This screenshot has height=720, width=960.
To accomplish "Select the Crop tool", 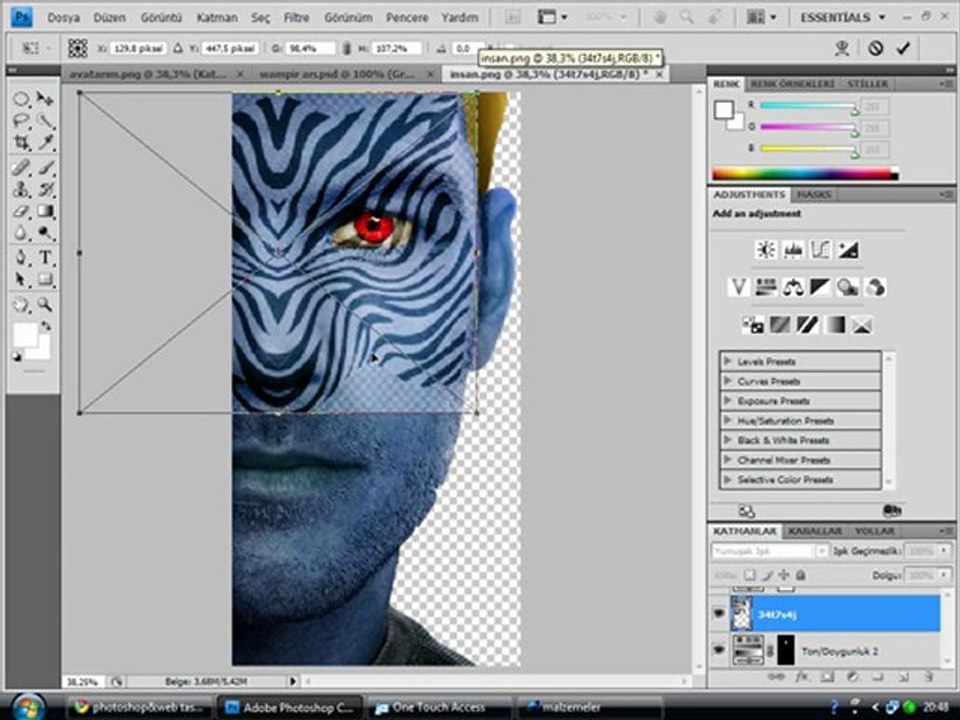I will point(21,143).
